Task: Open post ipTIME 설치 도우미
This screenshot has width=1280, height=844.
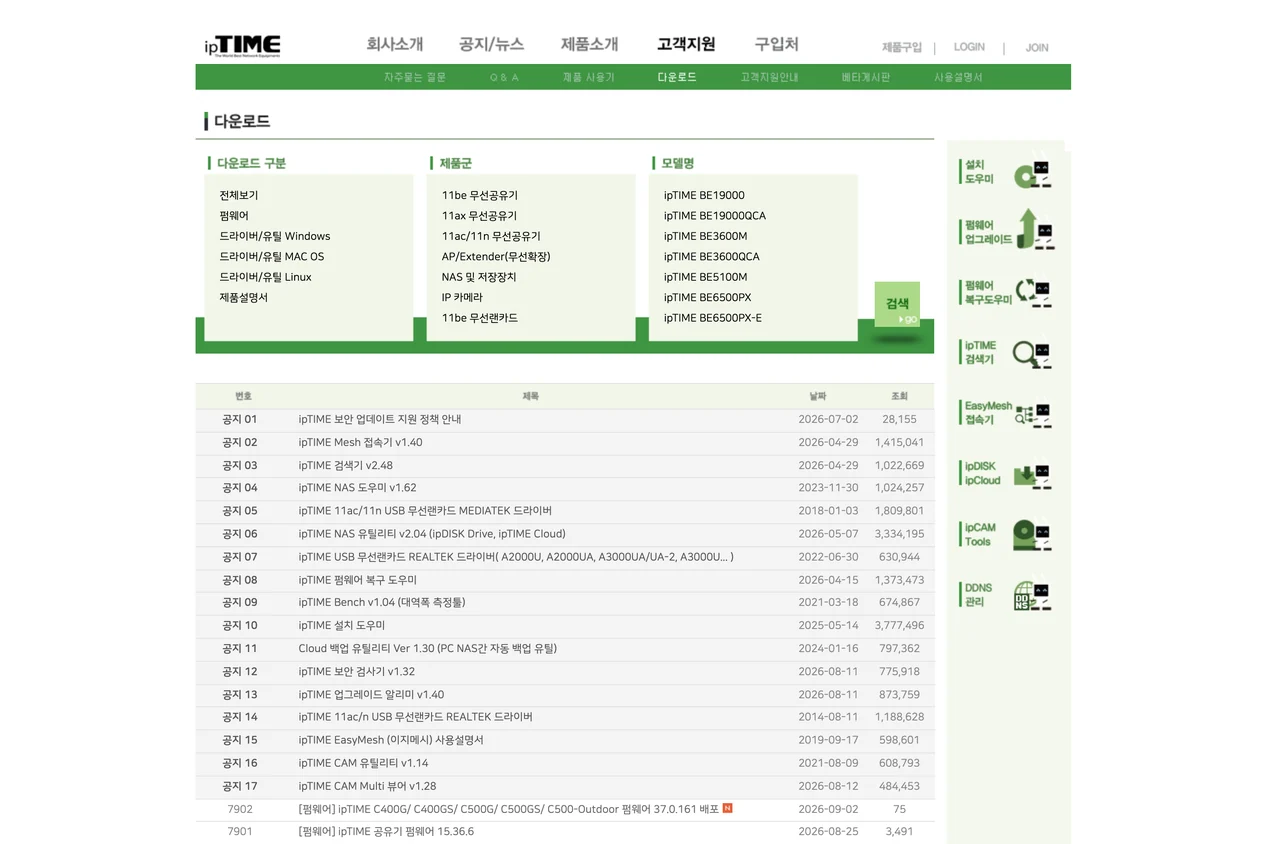Action: [x=341, y=626]
